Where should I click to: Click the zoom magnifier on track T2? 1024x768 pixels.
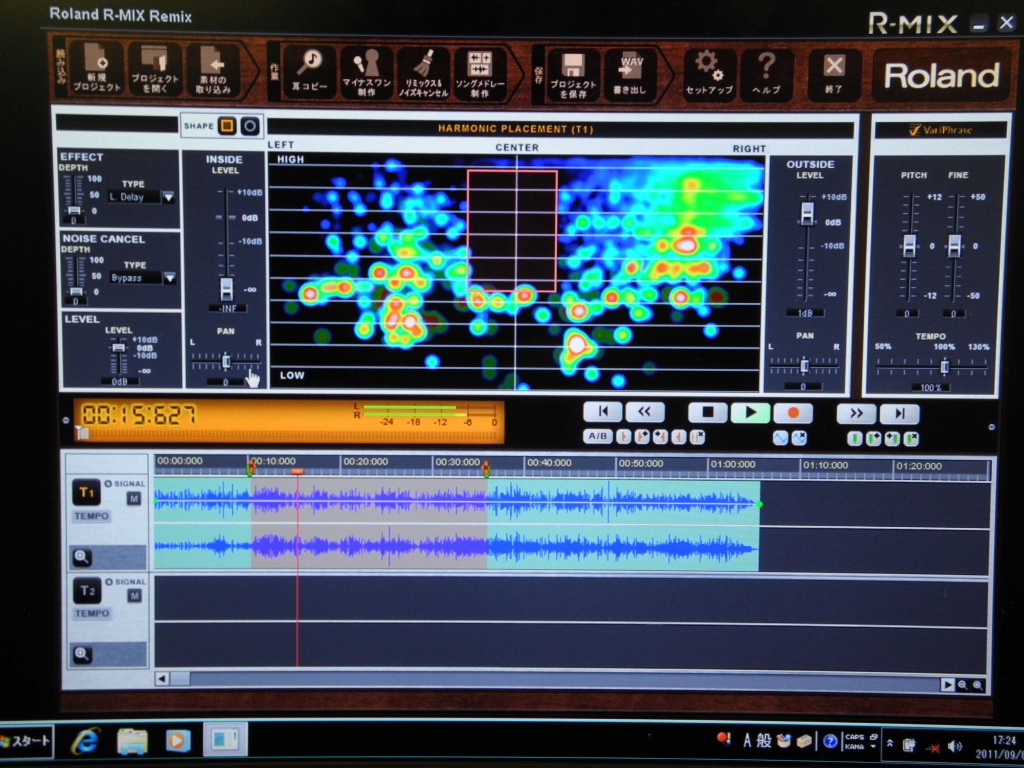[82, 654]
